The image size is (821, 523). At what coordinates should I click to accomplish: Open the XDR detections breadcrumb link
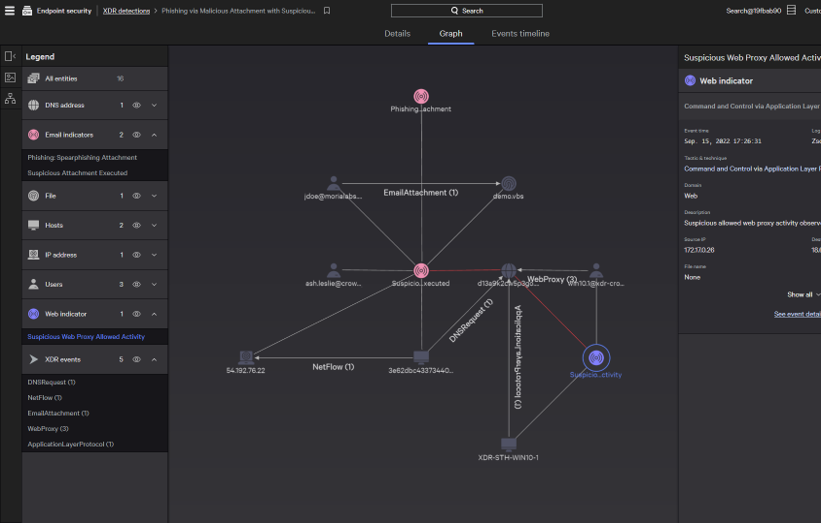pyautogui.click(x=126, y=11)
